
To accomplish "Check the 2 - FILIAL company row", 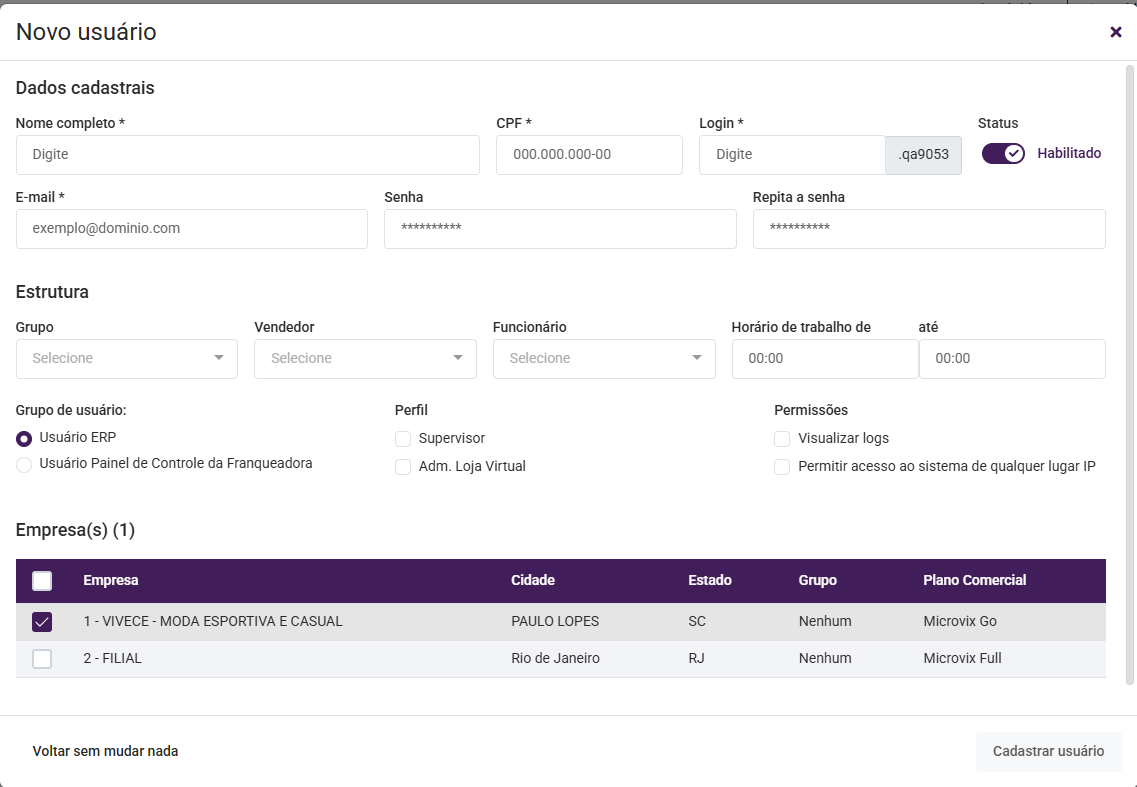I will tap(42, 659).
